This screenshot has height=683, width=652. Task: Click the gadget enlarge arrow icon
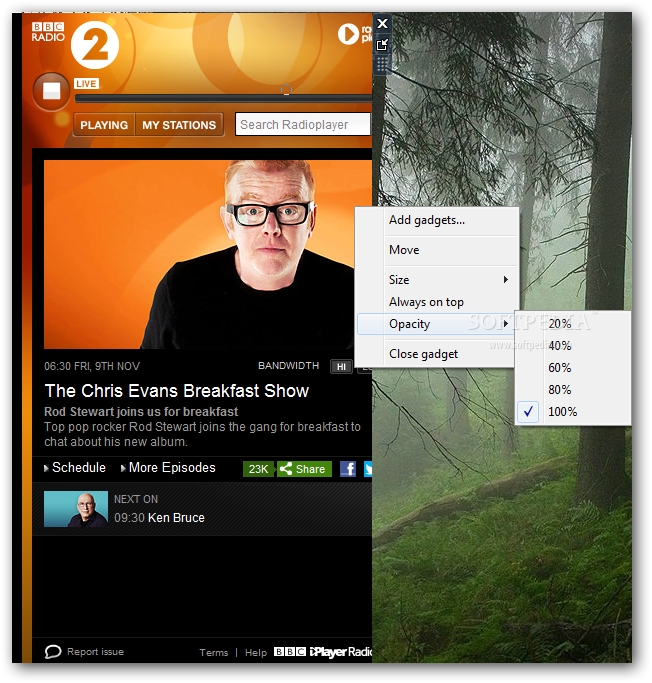(382, 44)
